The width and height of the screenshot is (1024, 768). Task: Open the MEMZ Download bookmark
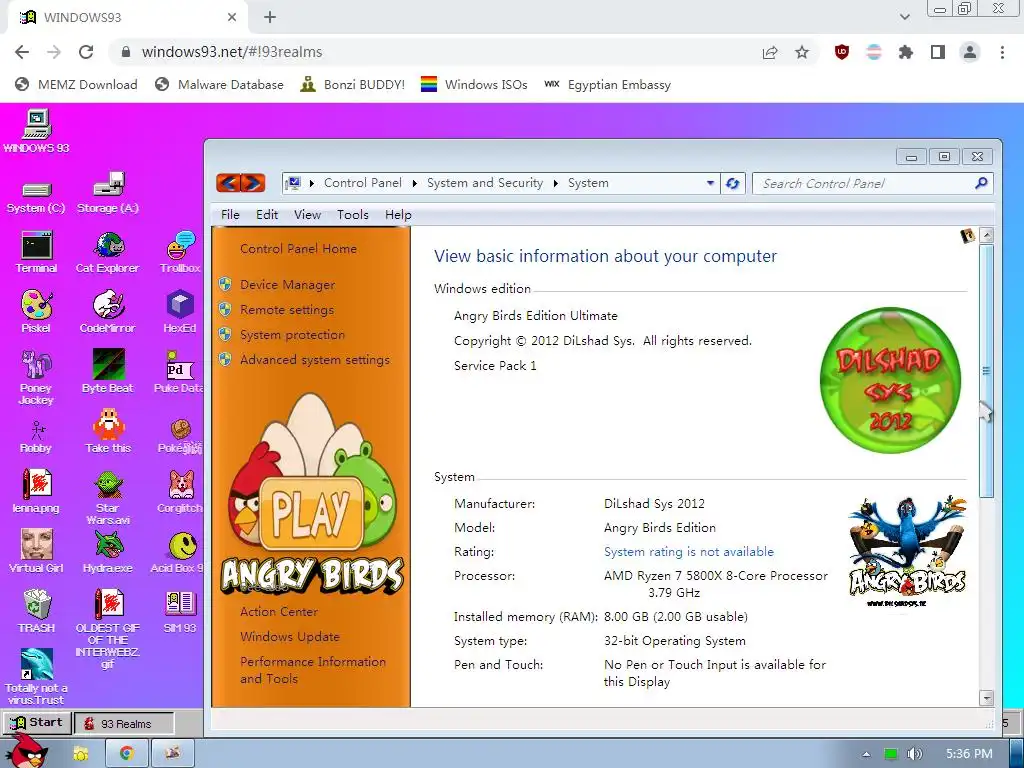[x=76, y=85]
